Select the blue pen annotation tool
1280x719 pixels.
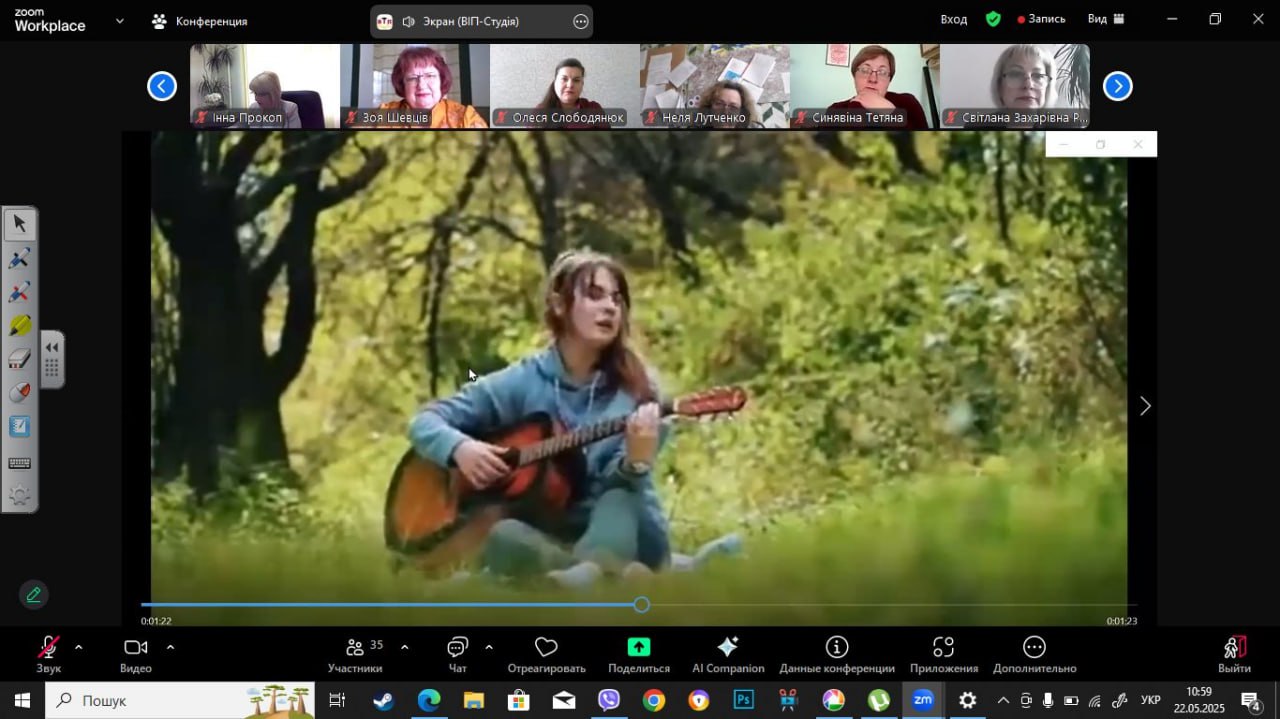[x=19, y=258]
